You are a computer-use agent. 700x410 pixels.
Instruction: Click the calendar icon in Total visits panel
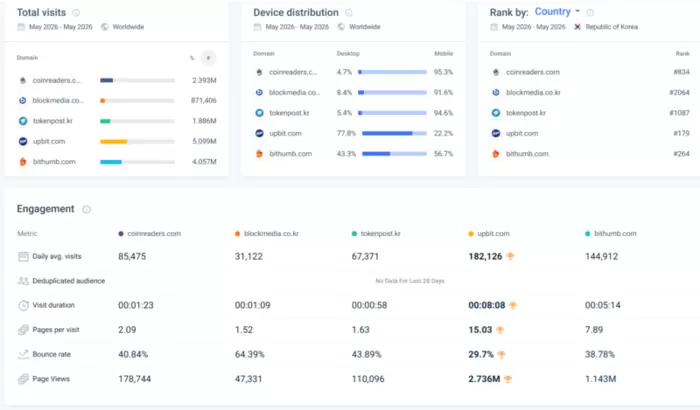pos(21,27)
